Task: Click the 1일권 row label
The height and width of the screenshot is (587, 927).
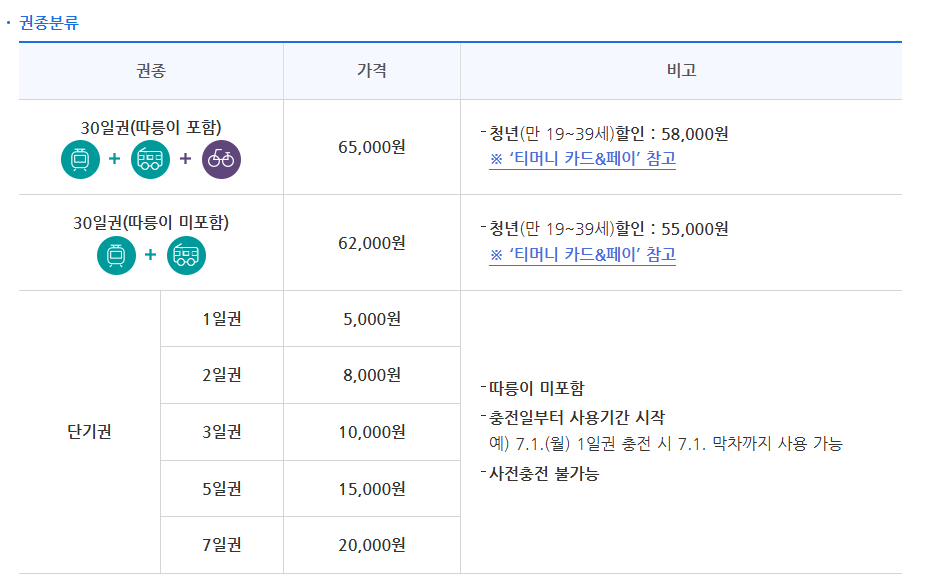Action: 222,318
